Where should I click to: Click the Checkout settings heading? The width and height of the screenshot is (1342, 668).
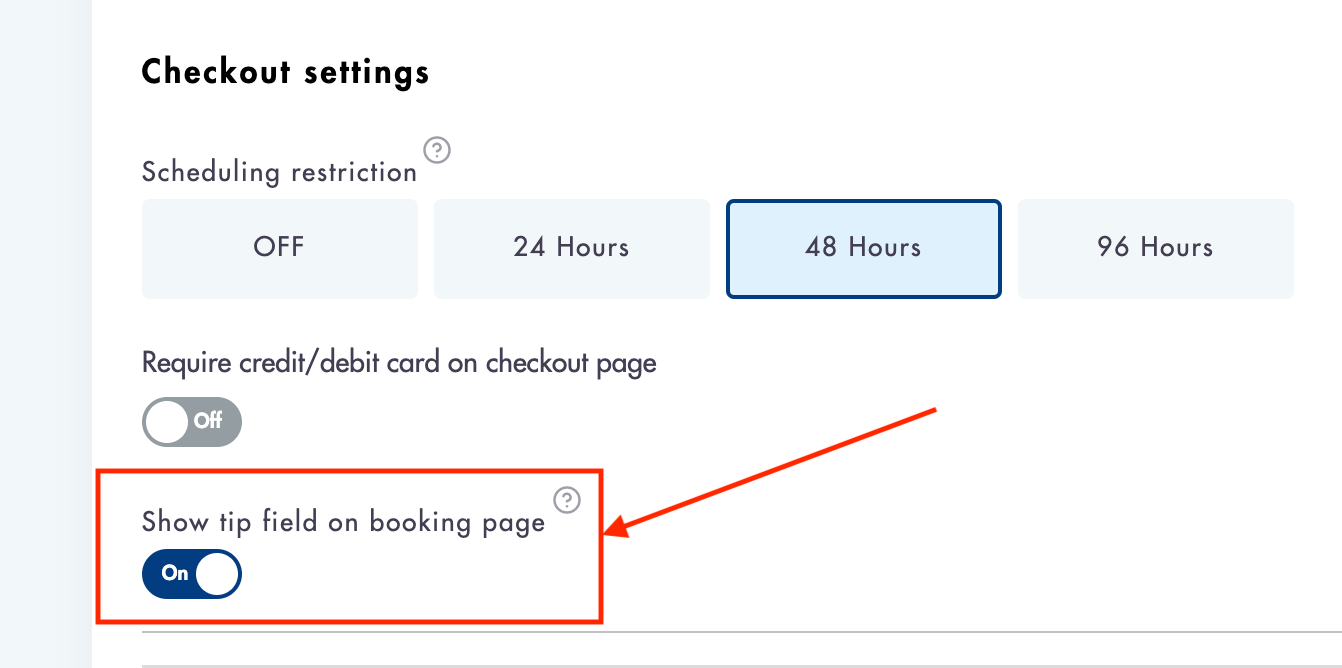coord(286,72)
